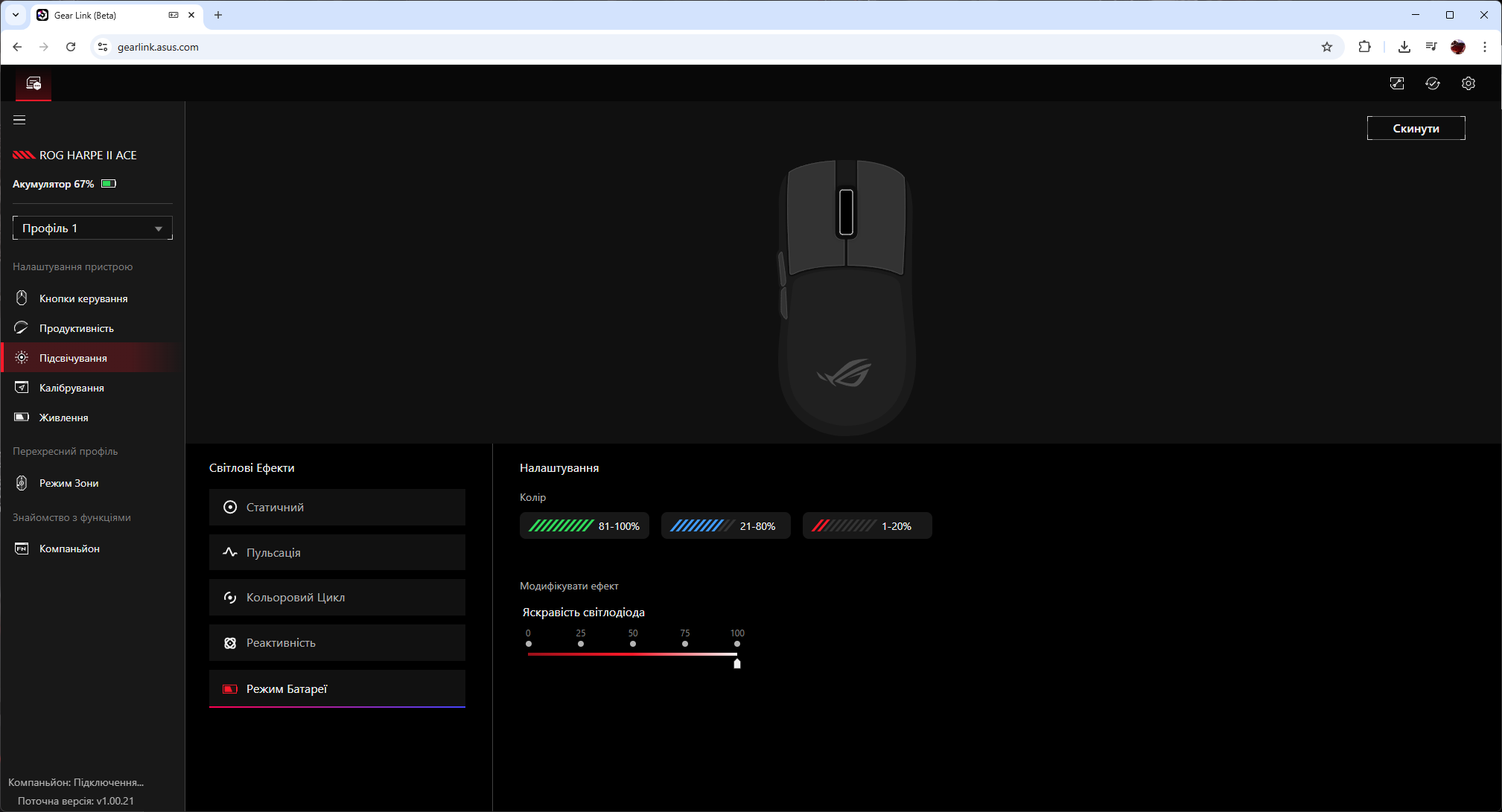Viewport: 1502px width, 812px height.
Task: Select the Реактивність effect entry
Action: click(337, 643)
